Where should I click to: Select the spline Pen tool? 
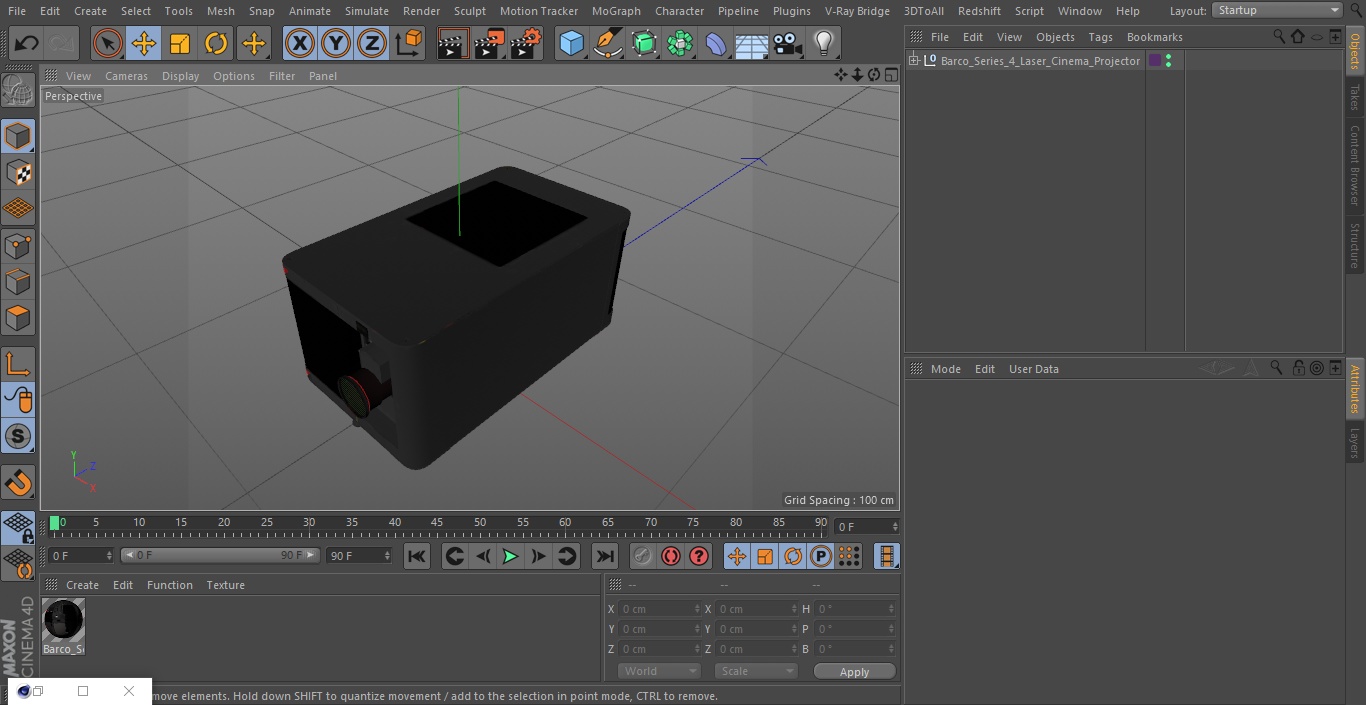coord(607,43)
